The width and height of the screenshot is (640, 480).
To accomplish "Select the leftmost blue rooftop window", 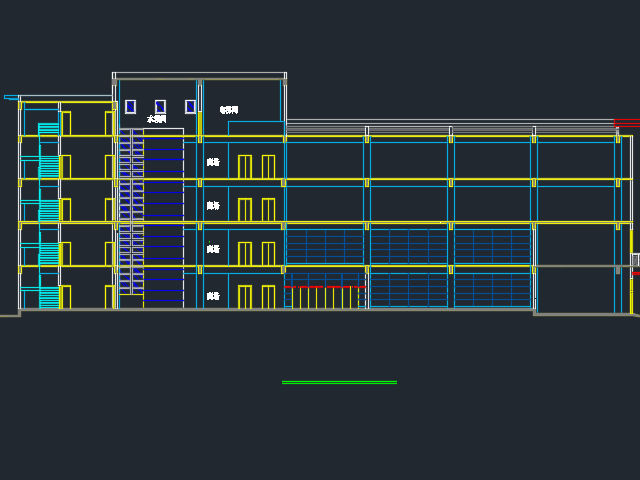I will tap(130, 106).
